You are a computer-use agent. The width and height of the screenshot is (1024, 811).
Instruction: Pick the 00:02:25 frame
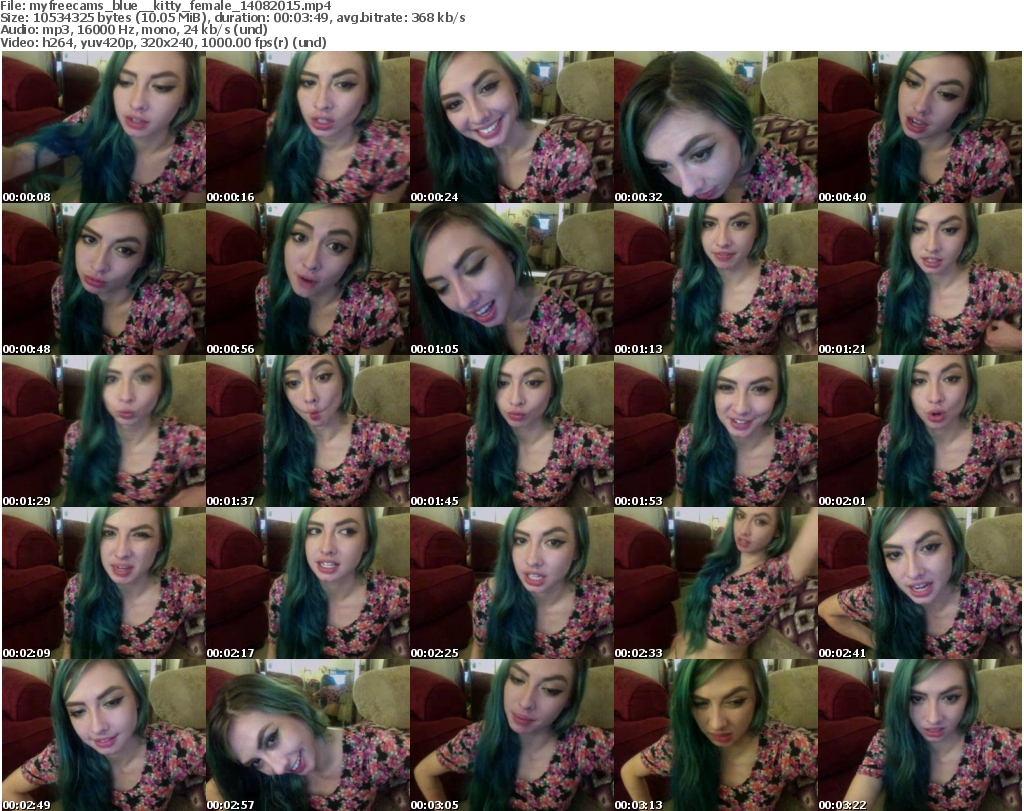tap(512, 583)
